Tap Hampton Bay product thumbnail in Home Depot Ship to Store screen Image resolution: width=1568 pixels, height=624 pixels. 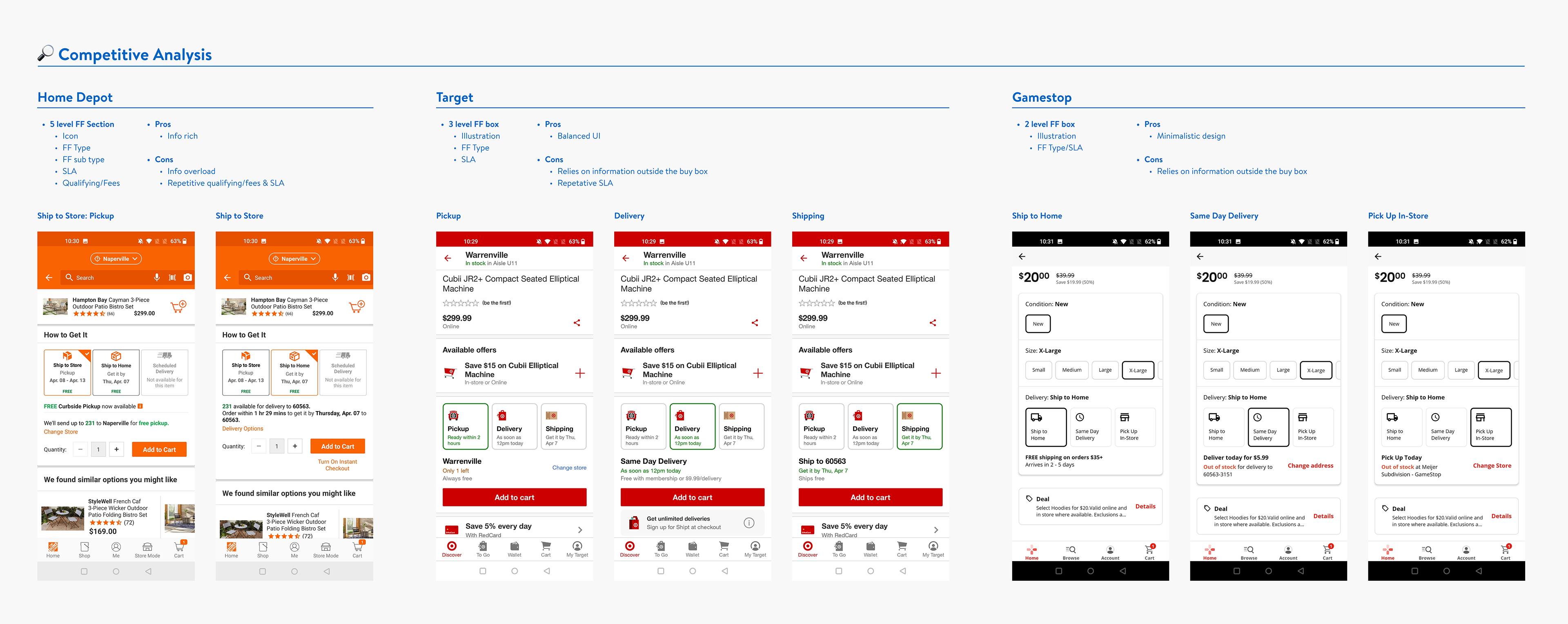(234, 306)
